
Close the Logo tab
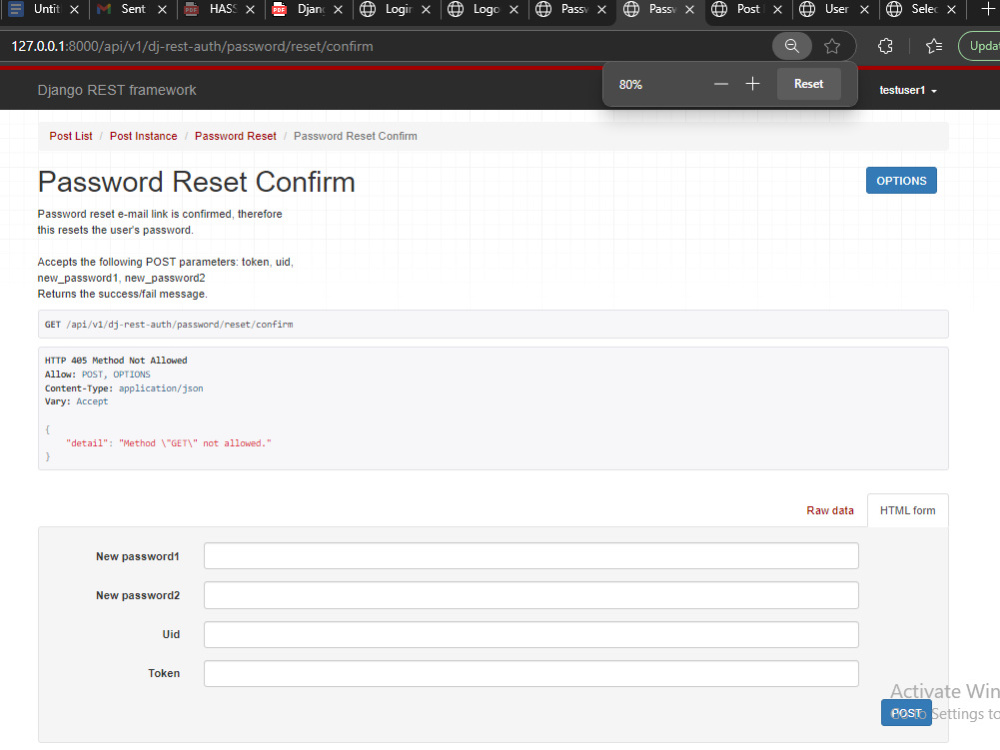tap(513, 10)
